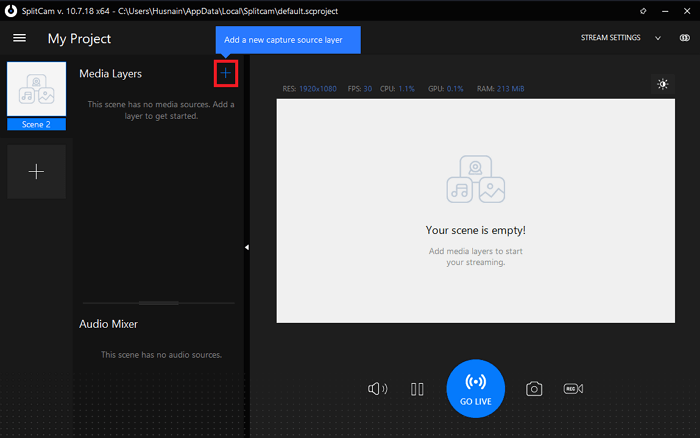This screenshot has height=438, width=700.
Task: Start streaming with GO LIVE button
Action: tap(475, 388)
